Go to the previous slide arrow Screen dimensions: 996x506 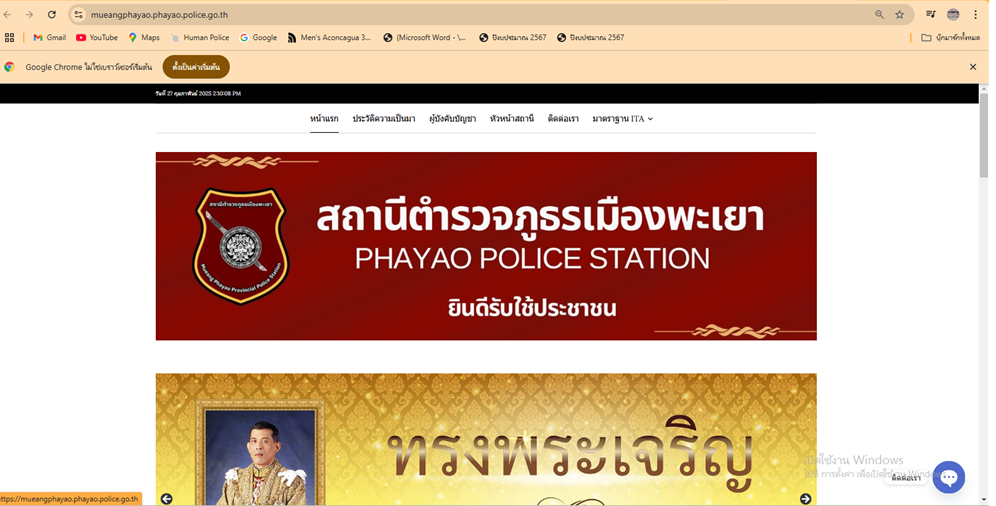click(x=166, y=498)
